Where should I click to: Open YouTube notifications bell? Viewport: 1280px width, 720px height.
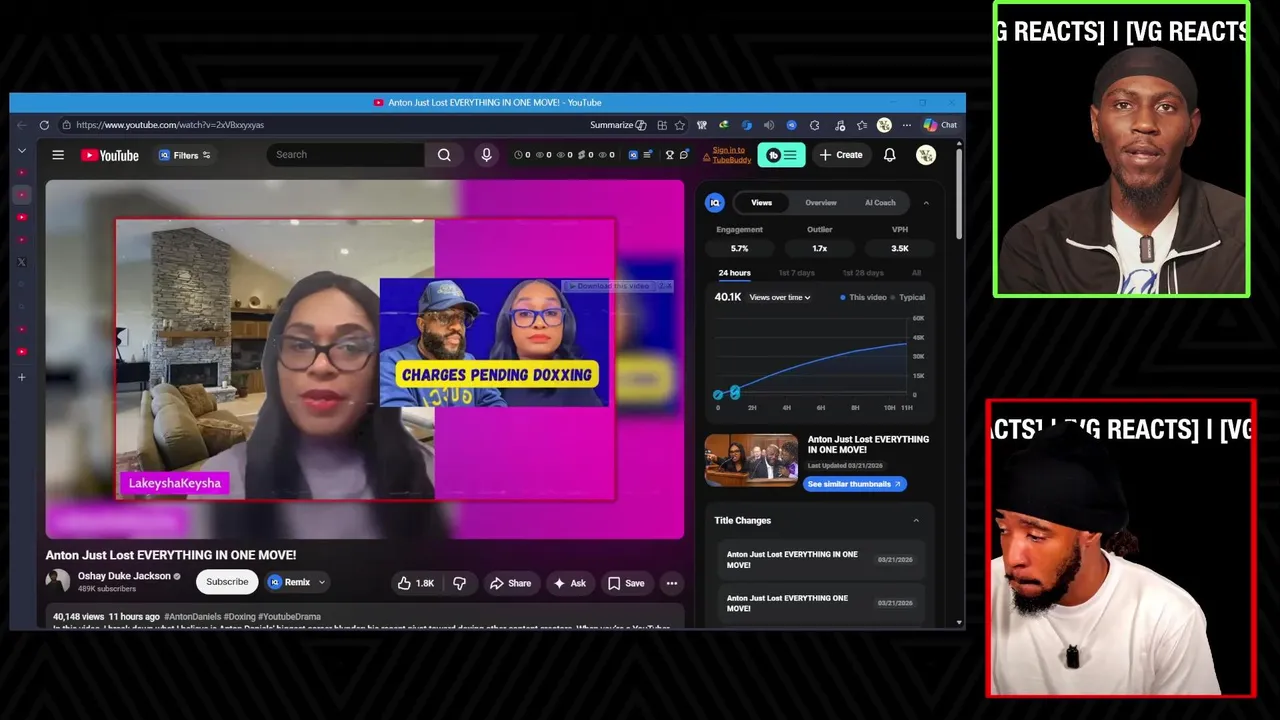coord(889,155)
